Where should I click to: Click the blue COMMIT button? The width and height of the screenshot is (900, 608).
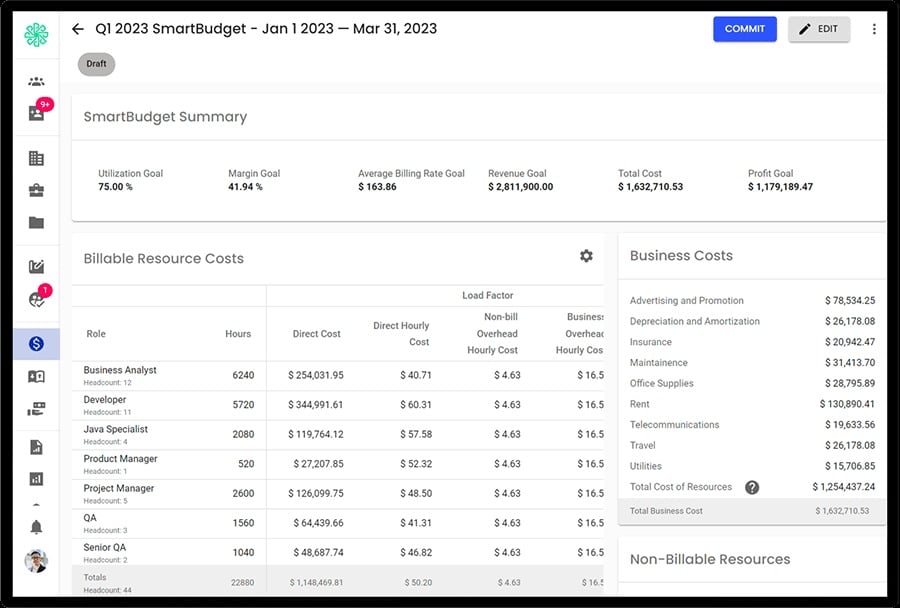pyautogui.click(x=744, y=29)
